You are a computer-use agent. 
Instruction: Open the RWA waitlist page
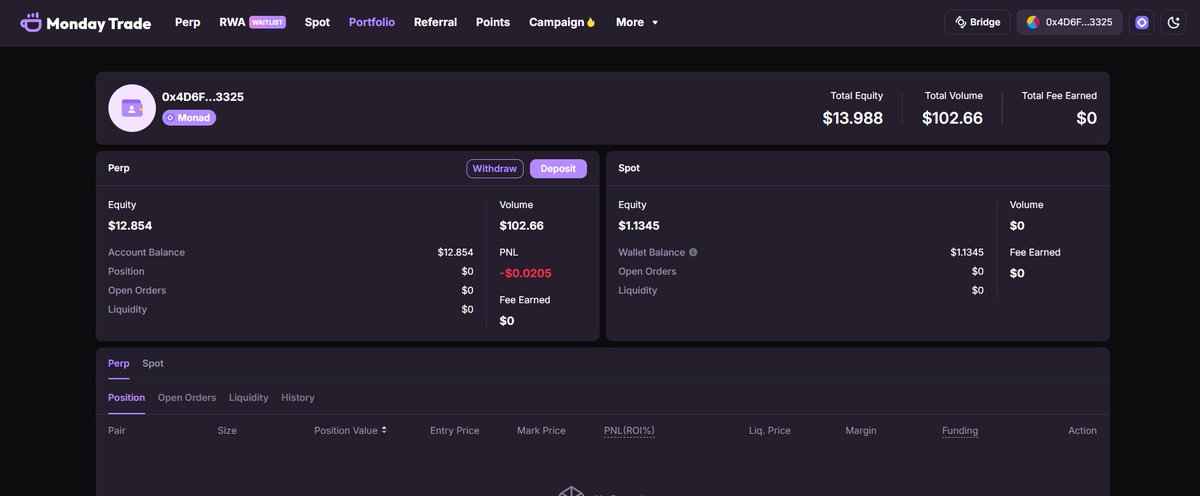click(252, 22)
